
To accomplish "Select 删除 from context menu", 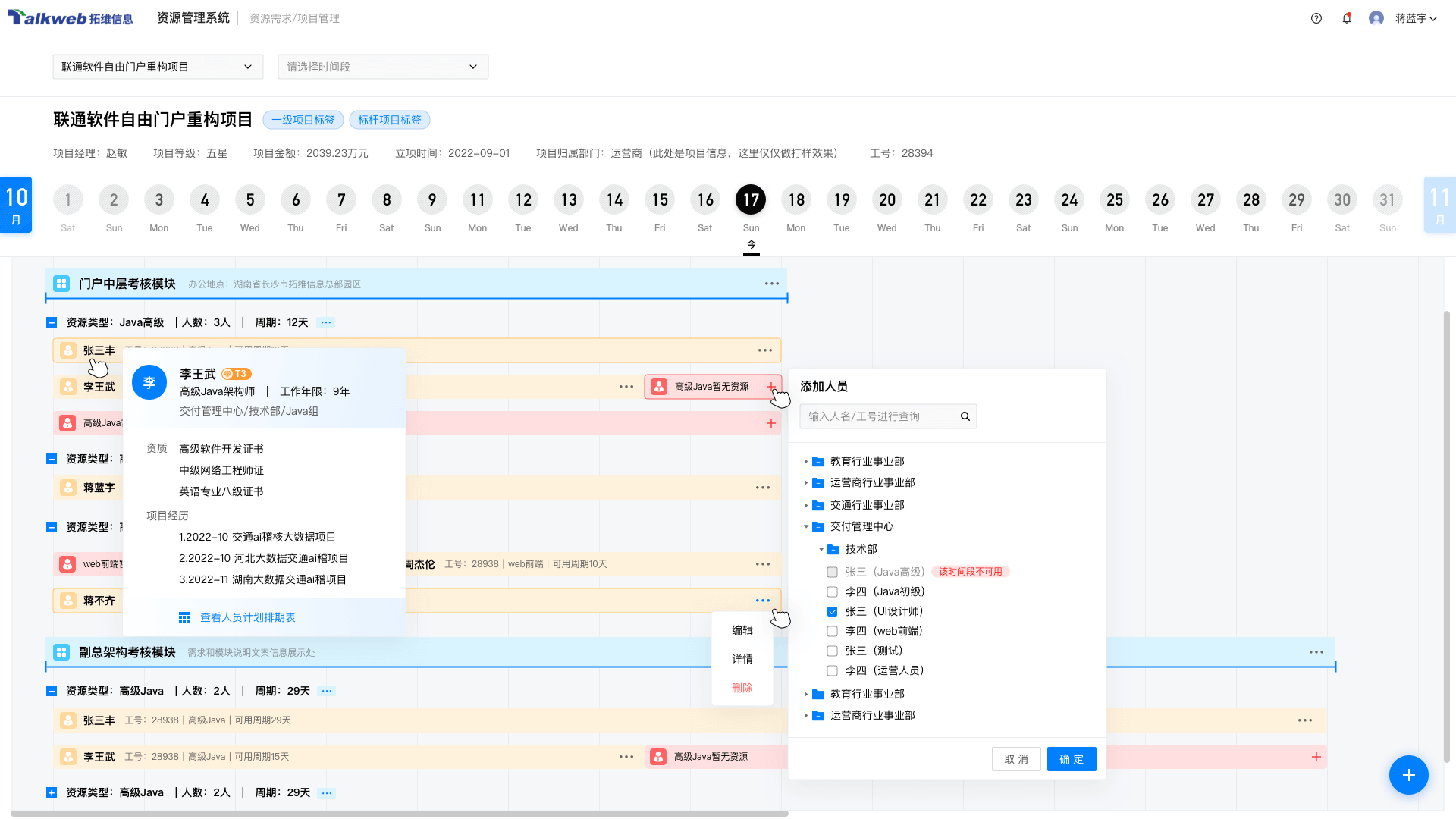I will (742, 688).
